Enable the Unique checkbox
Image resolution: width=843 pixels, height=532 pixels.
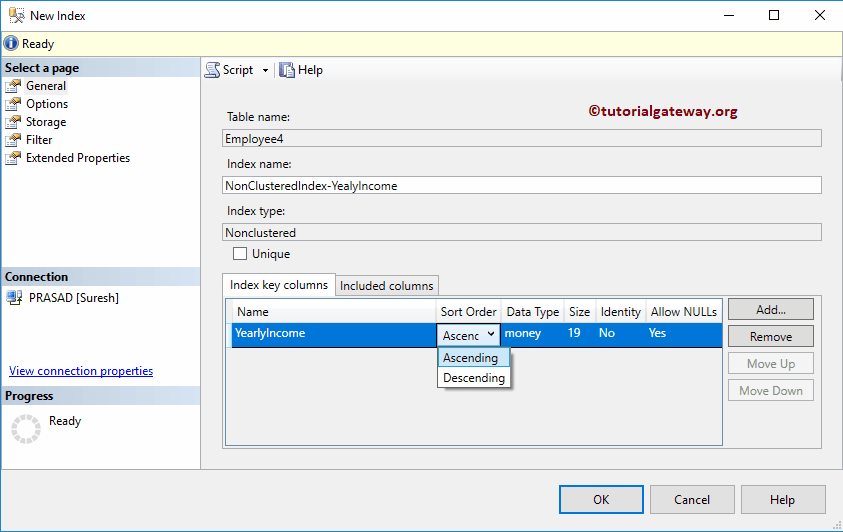pos(240,254)
